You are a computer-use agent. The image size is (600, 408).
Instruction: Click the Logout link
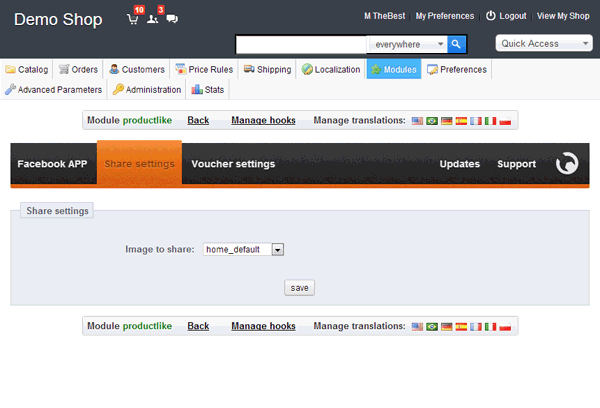(x=506, y=16)
